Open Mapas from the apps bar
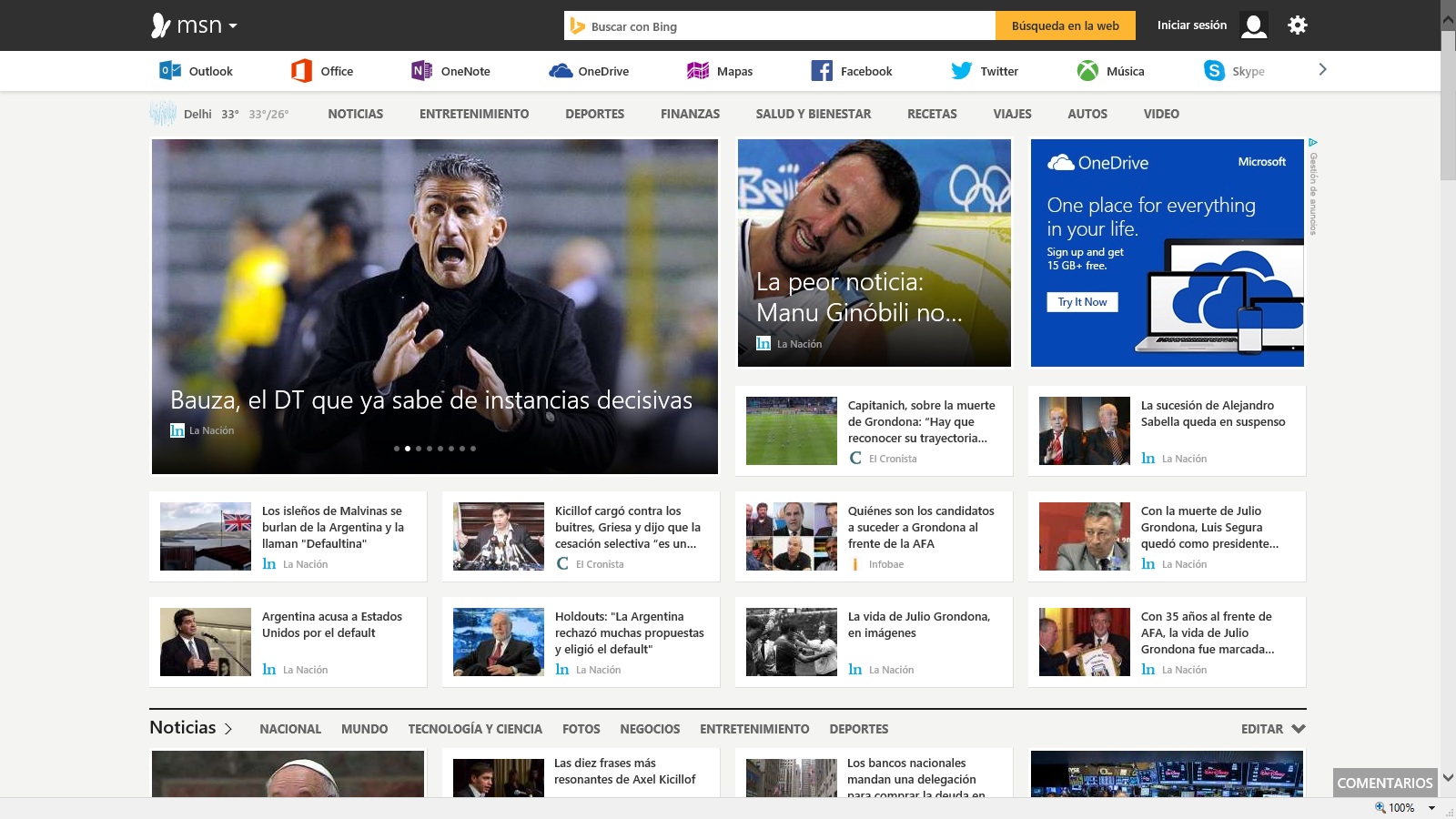The height and width of the screenshot is (819, 1456). [698, 70]
